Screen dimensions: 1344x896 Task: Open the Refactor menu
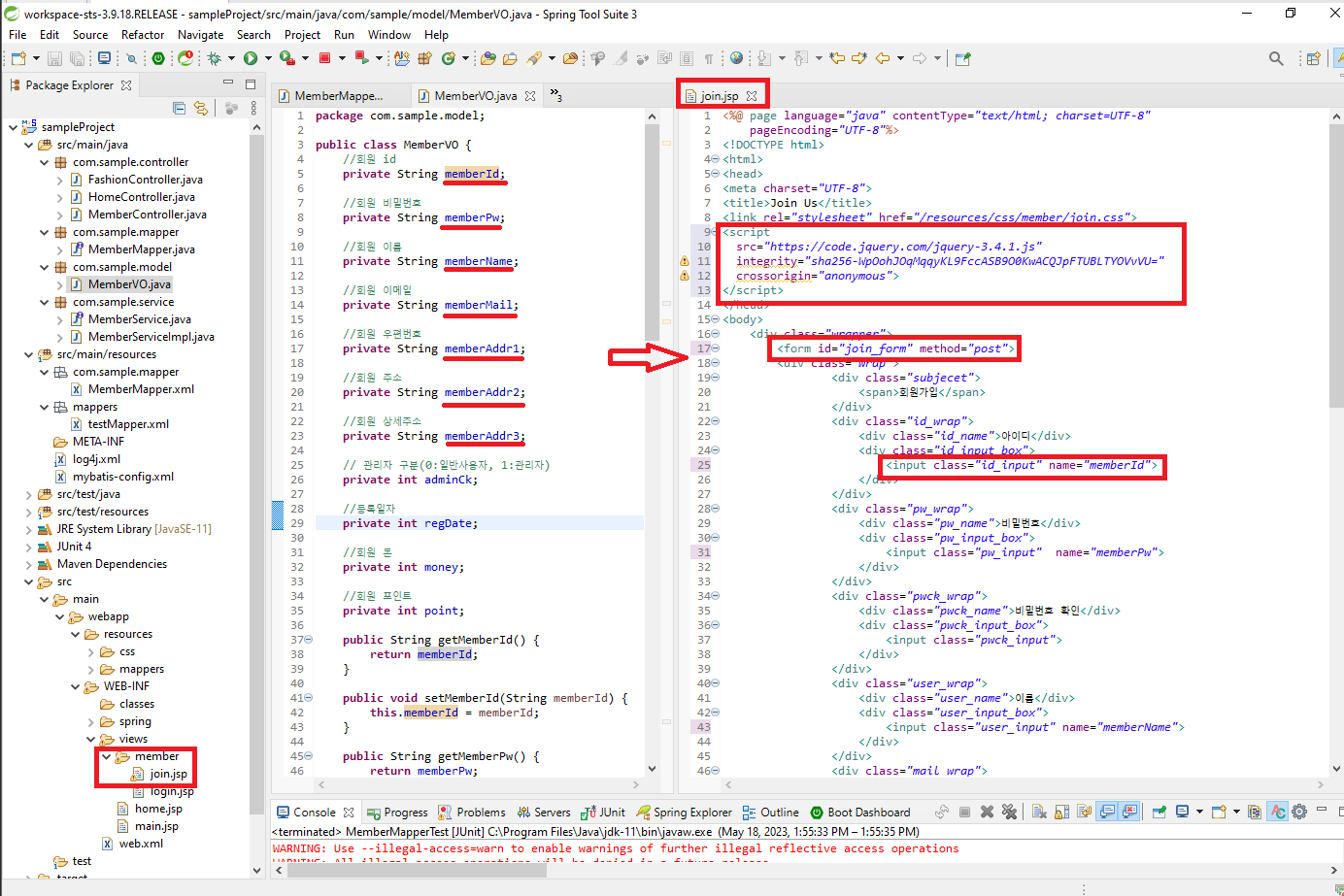click(143, 34)
